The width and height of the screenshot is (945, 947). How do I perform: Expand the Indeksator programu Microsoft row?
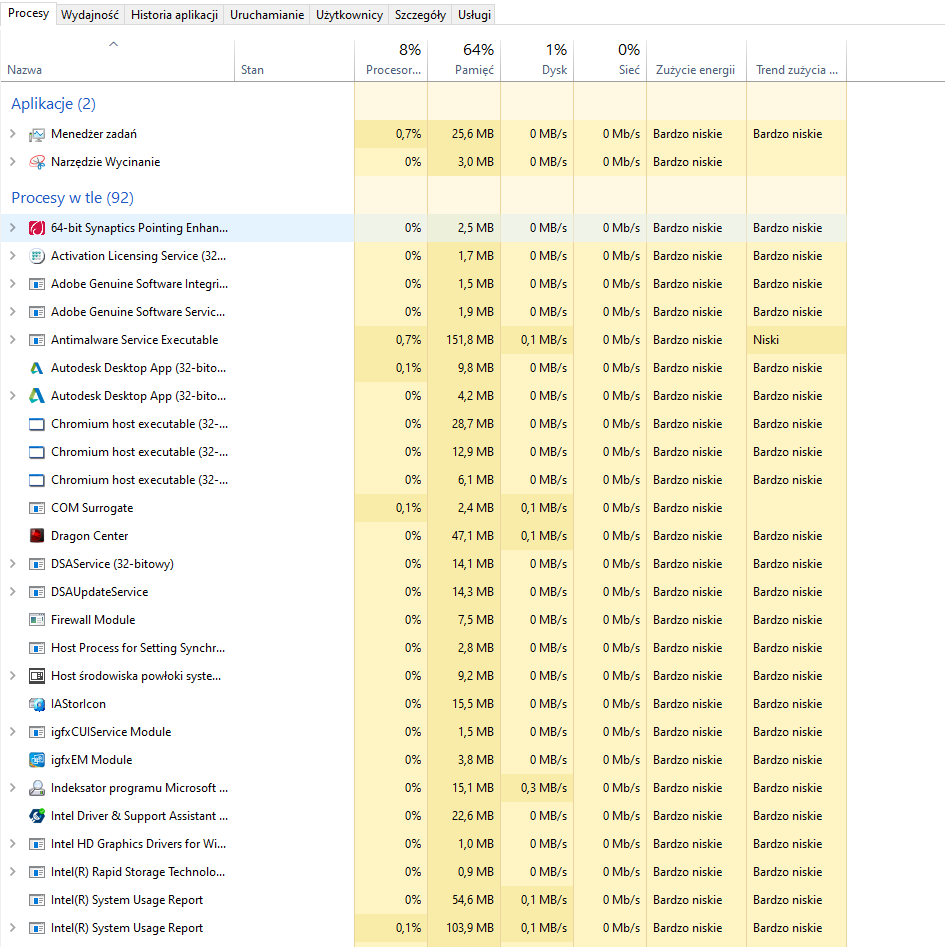pos(13,788)
